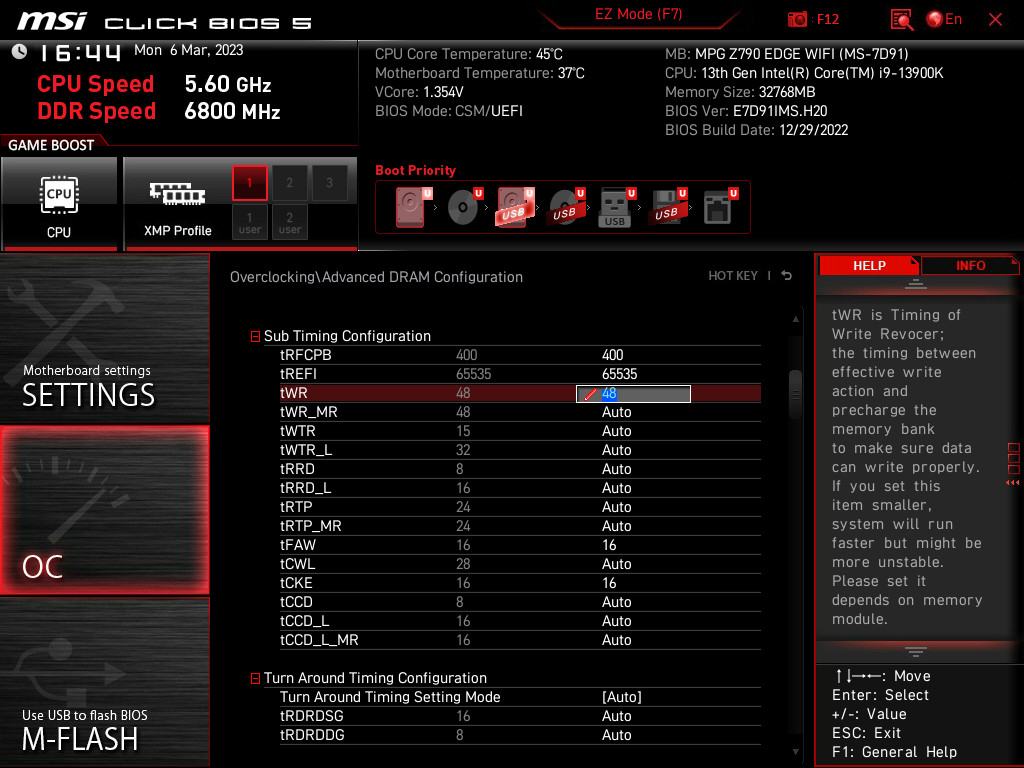The image size is (1024, 768).
Task: Expand the side panel via red arrows handle
Action: (x=1013, y=465)
